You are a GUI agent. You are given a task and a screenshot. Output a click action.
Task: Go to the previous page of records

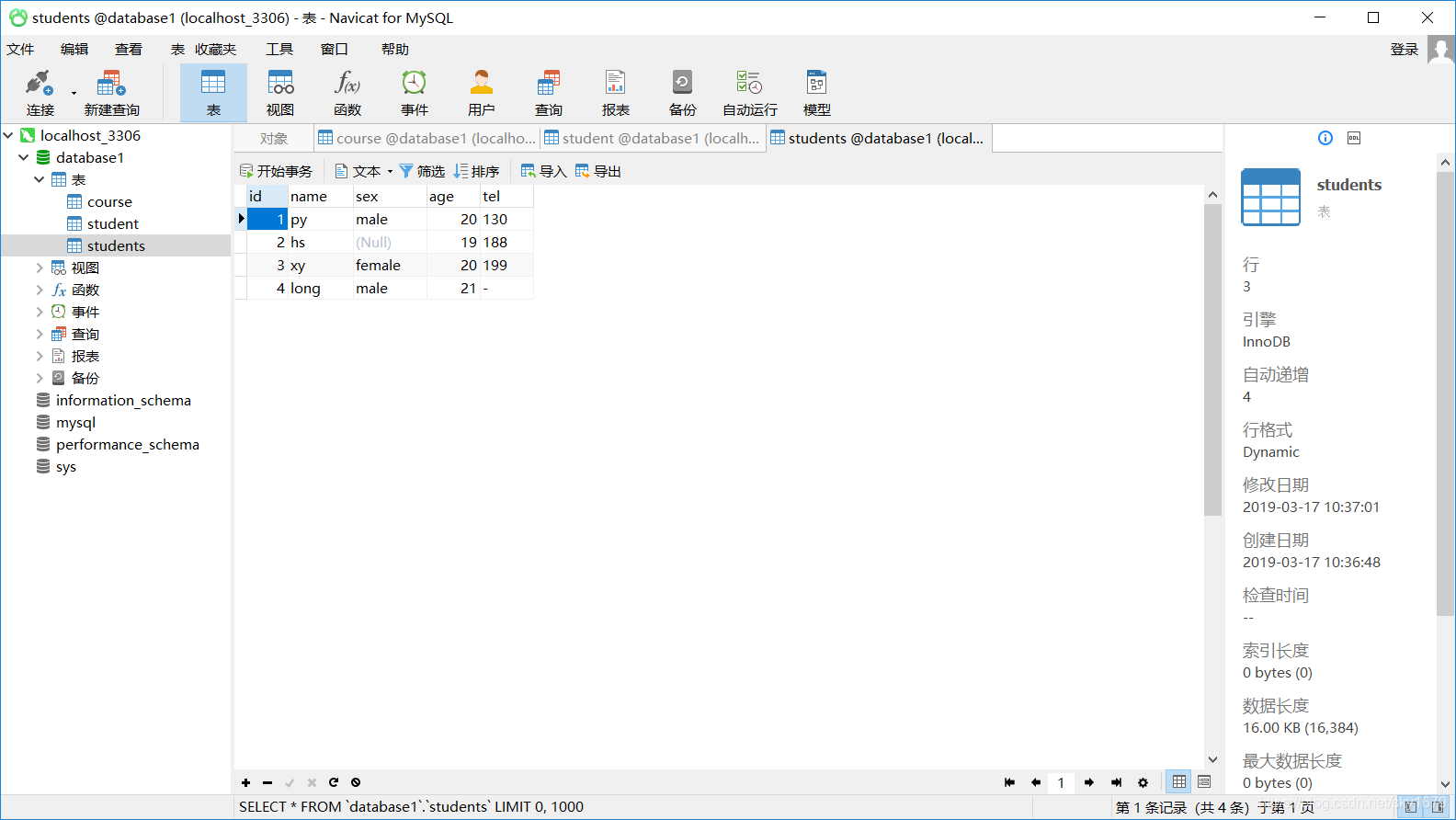(x=1036, y=782)
